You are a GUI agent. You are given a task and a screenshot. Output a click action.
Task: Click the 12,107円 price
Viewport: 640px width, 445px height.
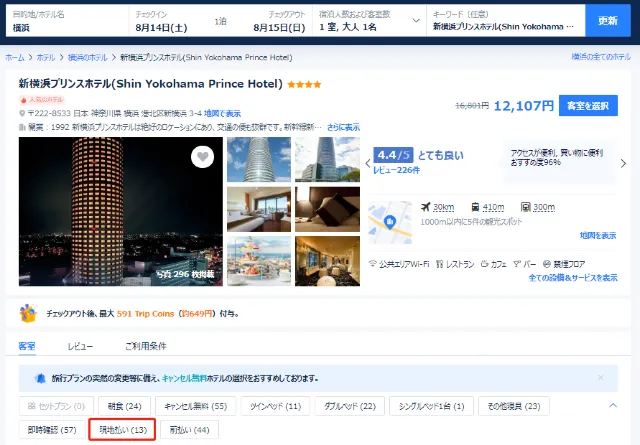(524, 106)
